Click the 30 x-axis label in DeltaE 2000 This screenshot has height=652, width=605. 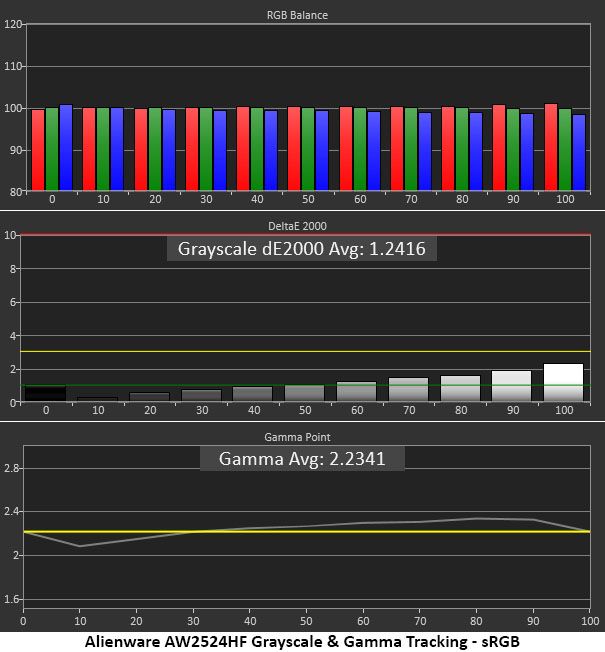[x=202, y=410]
